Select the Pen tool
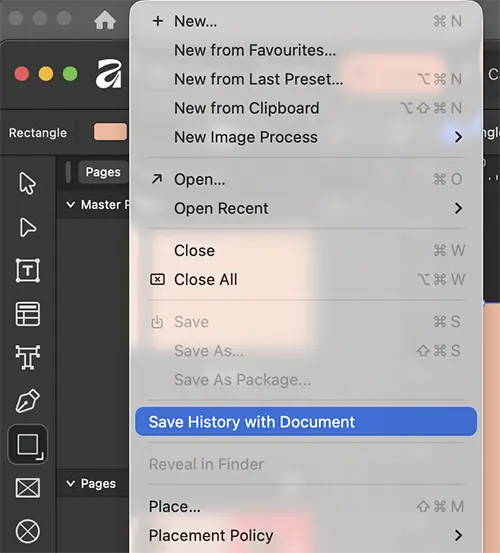The width and height of the screenshot is (500, 553). [x=28, y=401]
